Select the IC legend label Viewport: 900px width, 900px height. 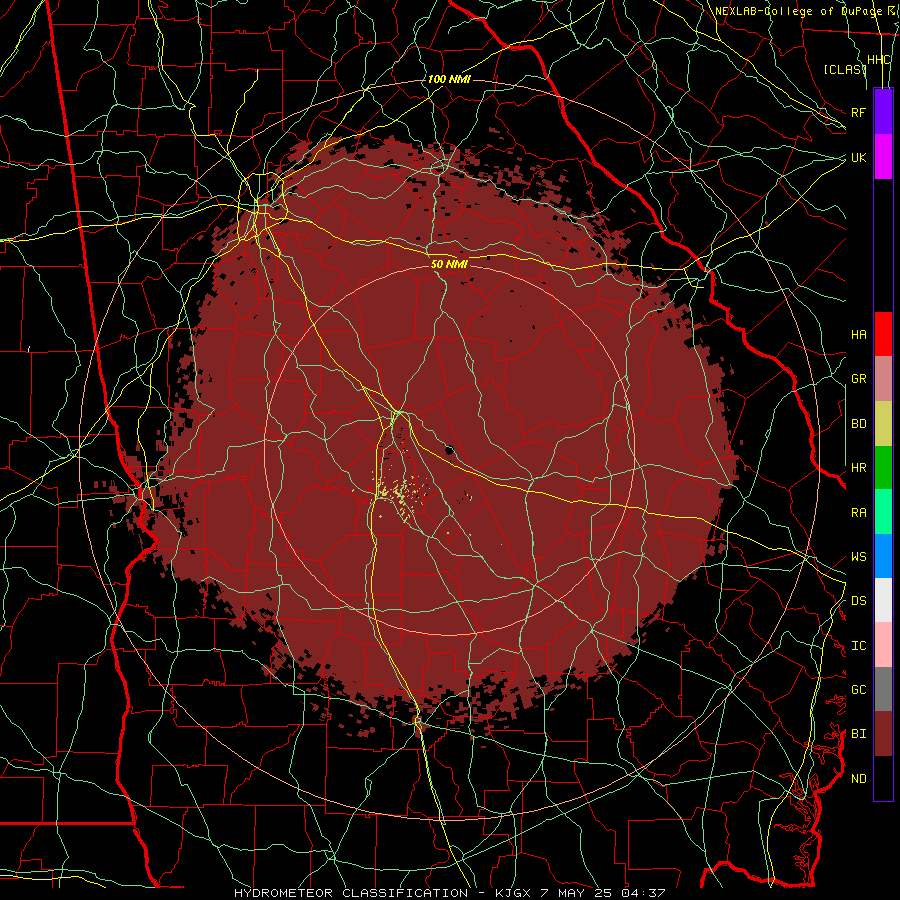tap(858, 646)
